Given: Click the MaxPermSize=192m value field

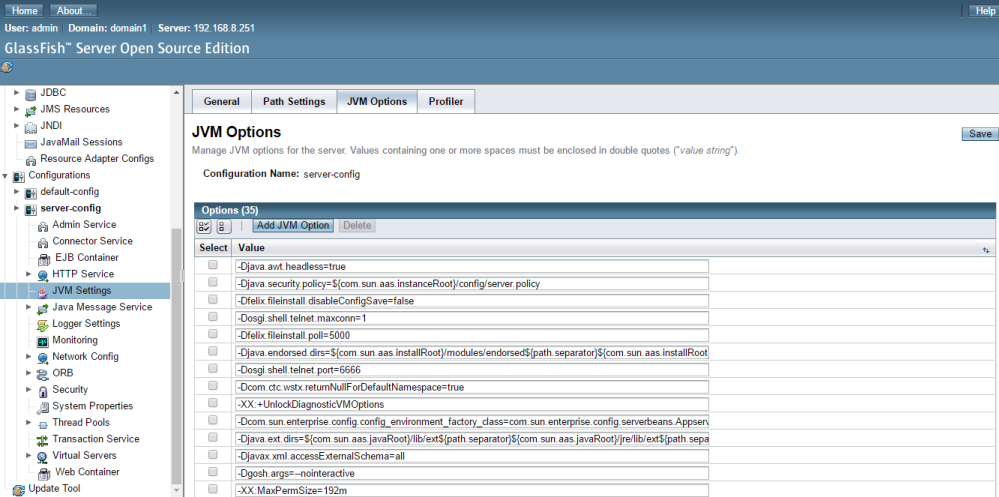Looking at the screenshot, I should click(471, 491).
